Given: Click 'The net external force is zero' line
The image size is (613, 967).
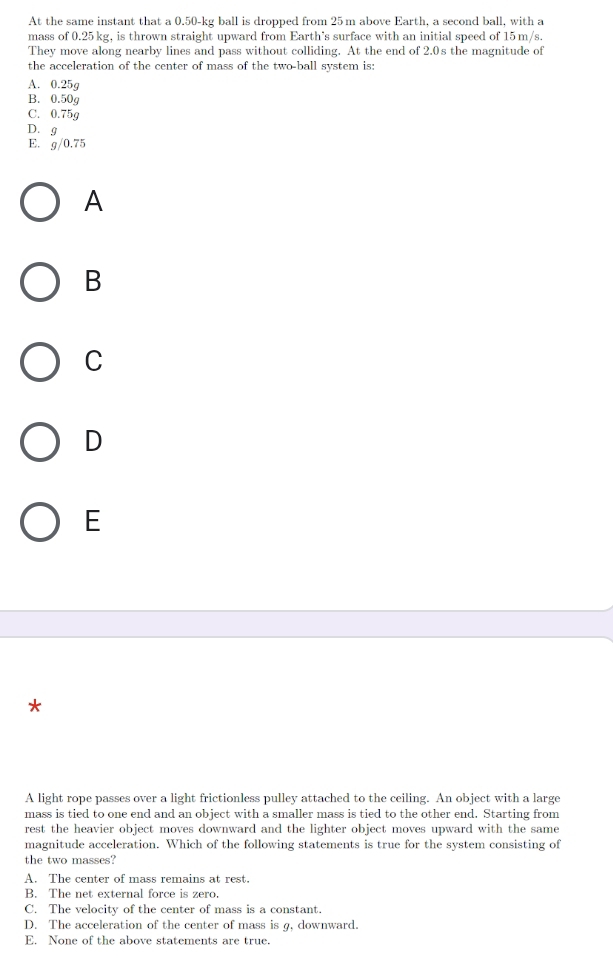Looking at the screenshot, I should point(121,894).
